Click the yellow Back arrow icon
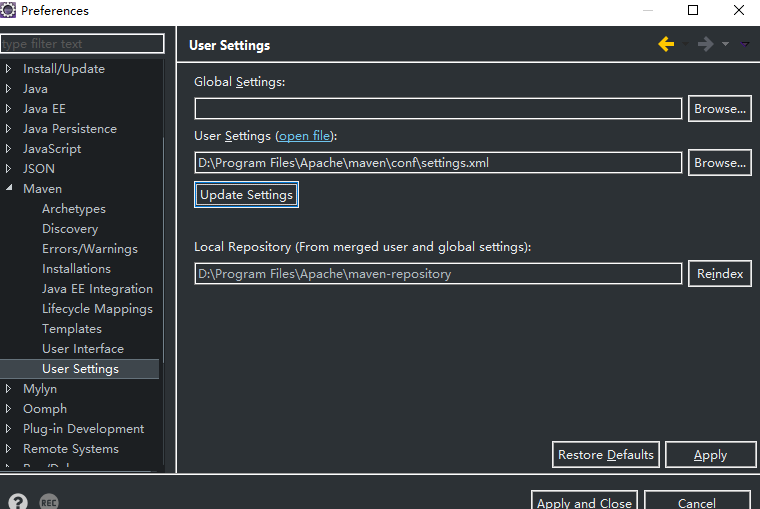This screenshot has width=760, height=509. pos(666,44)
